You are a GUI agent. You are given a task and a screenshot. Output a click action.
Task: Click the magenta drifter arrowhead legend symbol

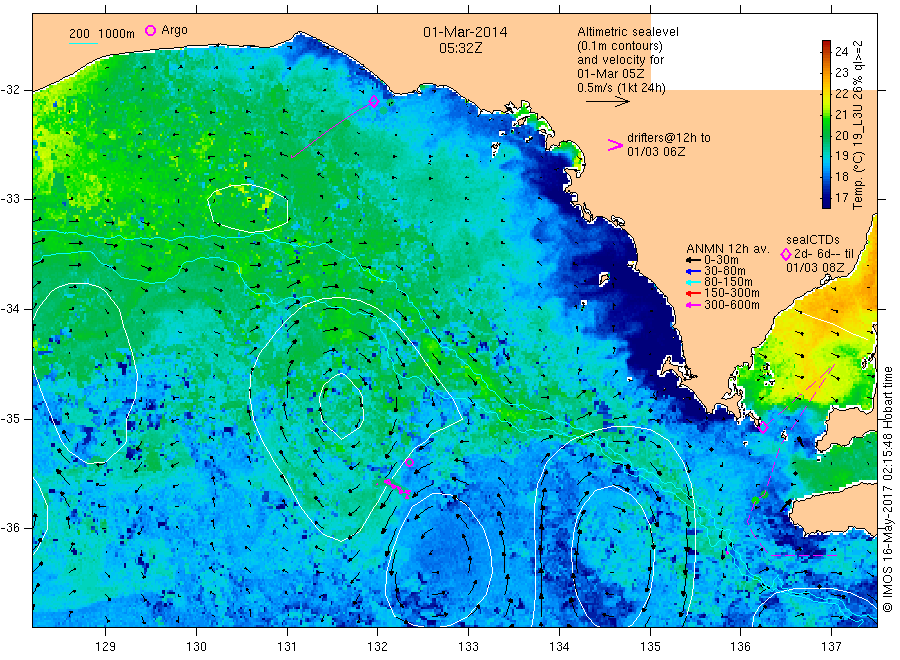[615, 145]
